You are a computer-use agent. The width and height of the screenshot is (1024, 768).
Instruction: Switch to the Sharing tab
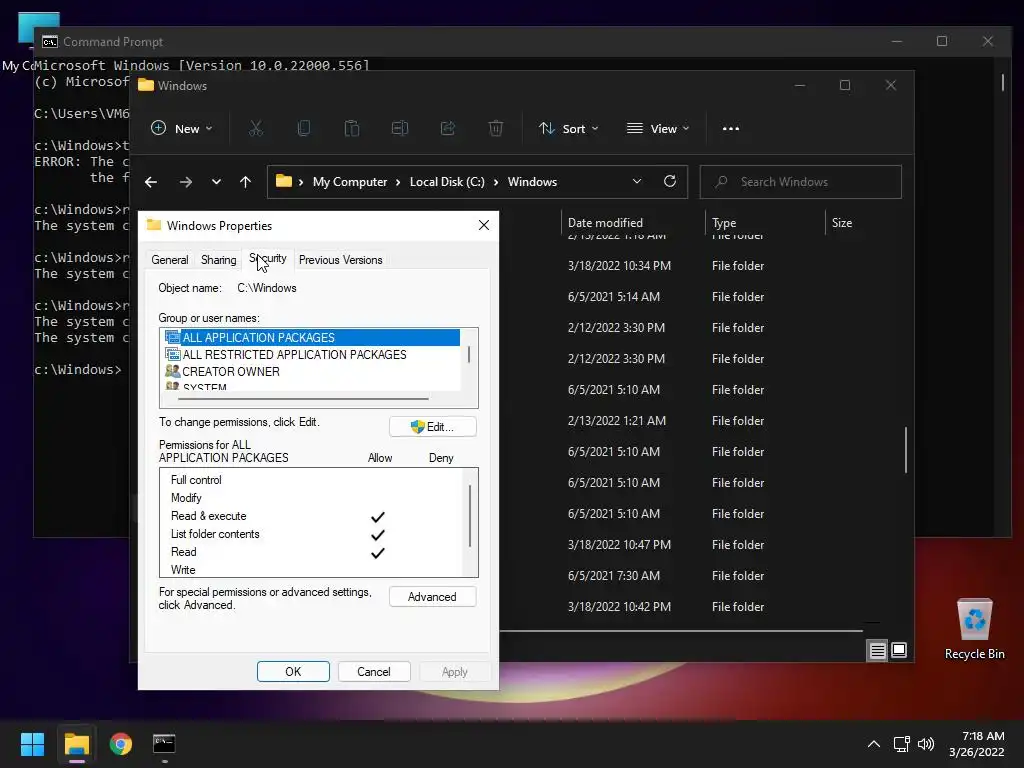pos(219,260)
